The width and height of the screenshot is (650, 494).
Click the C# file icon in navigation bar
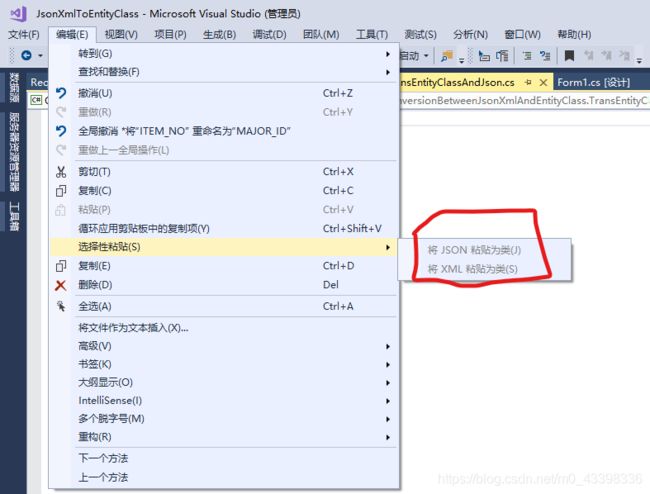(x=36, y=100)
